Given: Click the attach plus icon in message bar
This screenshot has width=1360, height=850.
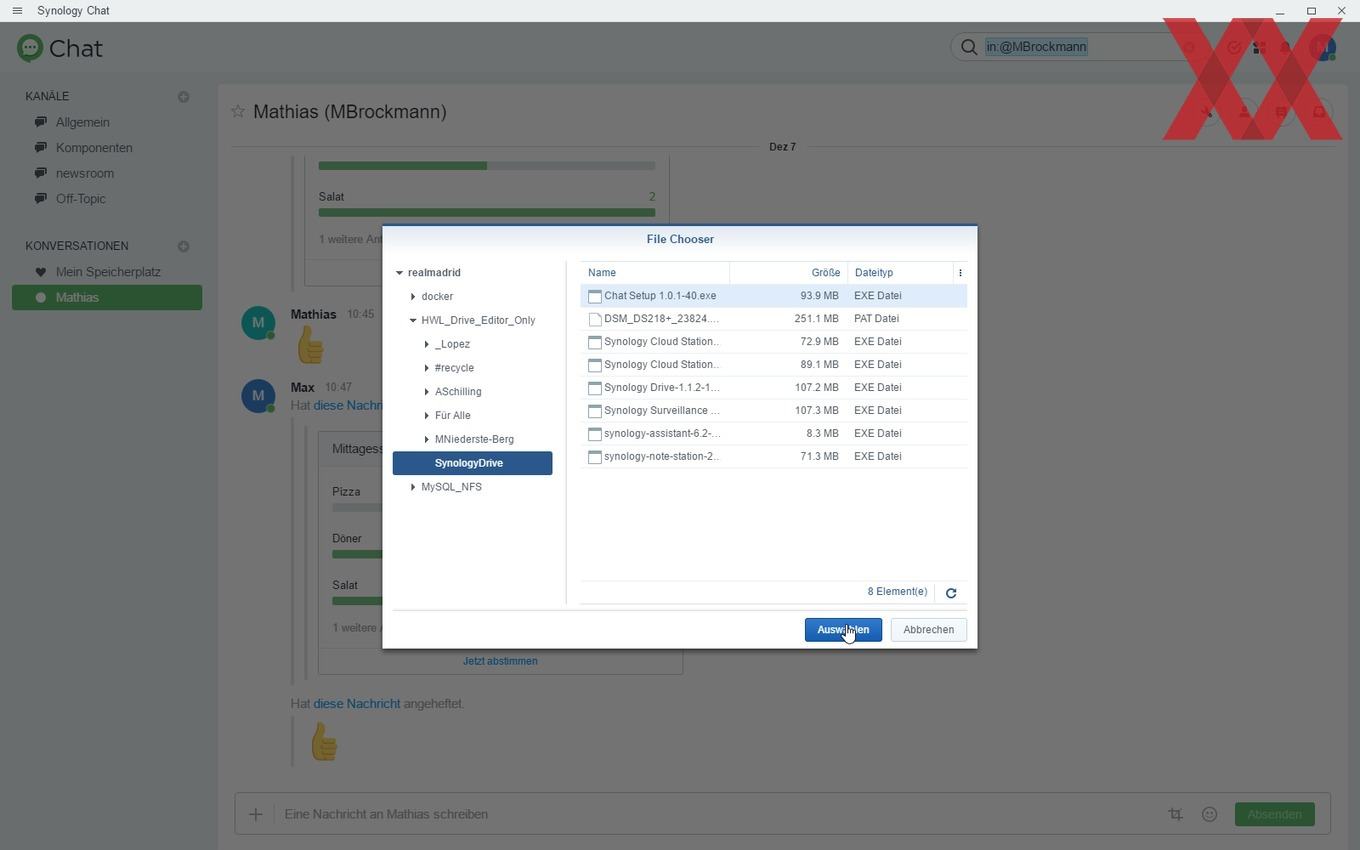Looking at the screenshot, I should point(255,814).
